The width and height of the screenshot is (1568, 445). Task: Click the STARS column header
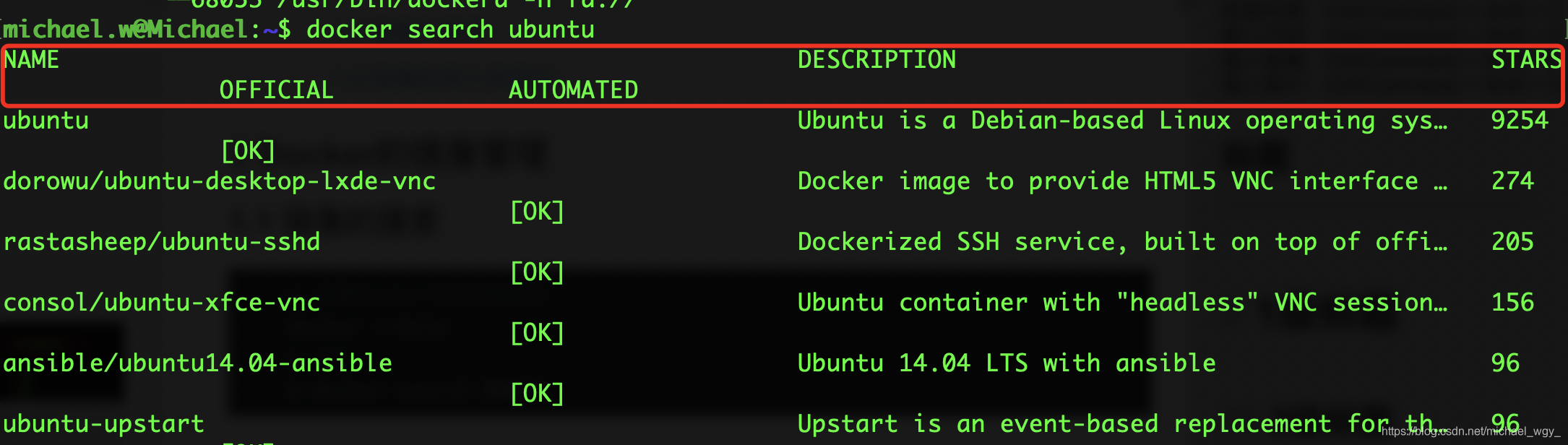tap(1527, 60)
